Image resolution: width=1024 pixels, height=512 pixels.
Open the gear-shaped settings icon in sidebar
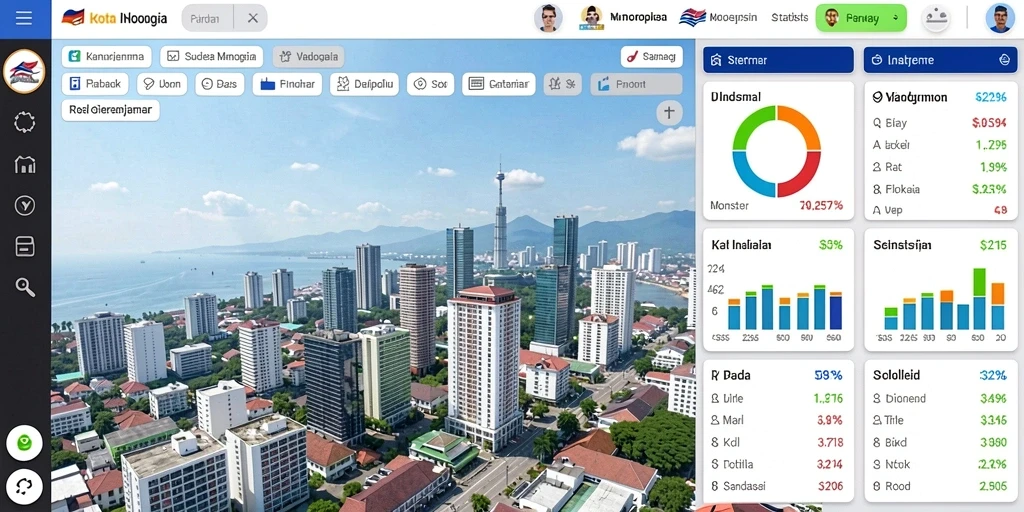(x=25, y=122)
